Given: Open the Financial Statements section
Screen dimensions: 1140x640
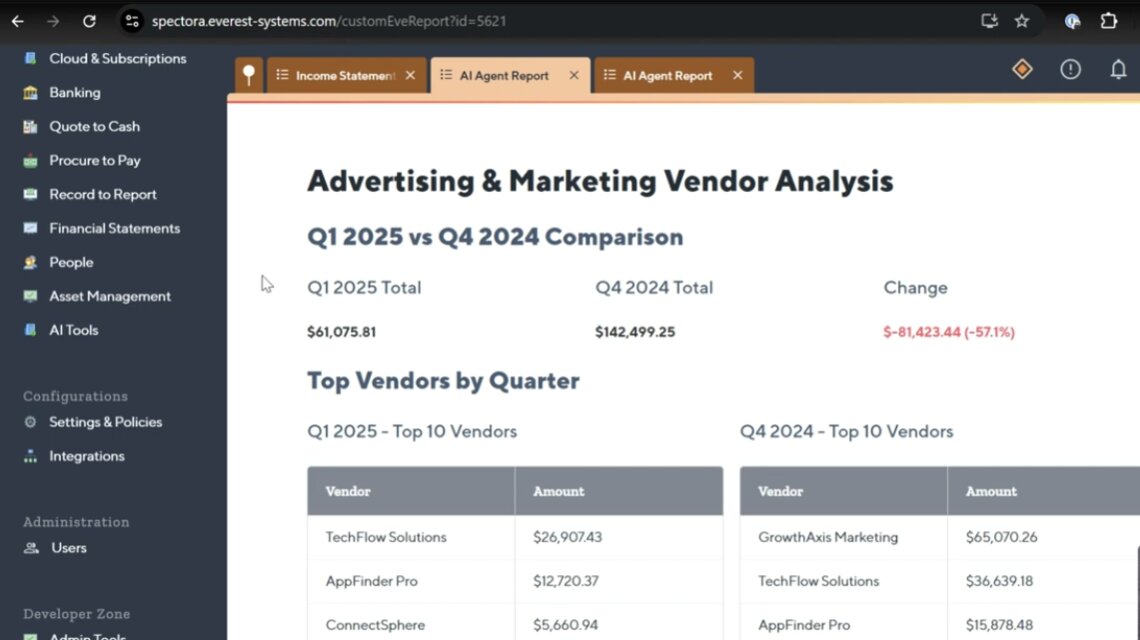Looking at the screenshot, I should coord(114,229).
